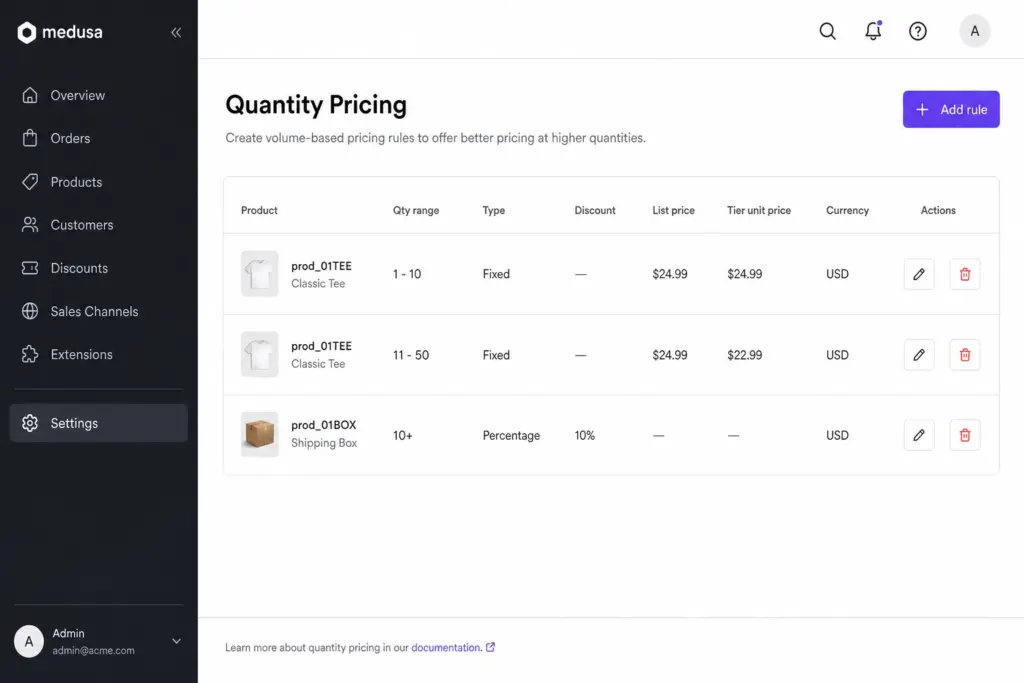Screen dimensions: 1024x683
Task: Edit the Classic Tee 1 - 10 rule
Action: [919, 274]
